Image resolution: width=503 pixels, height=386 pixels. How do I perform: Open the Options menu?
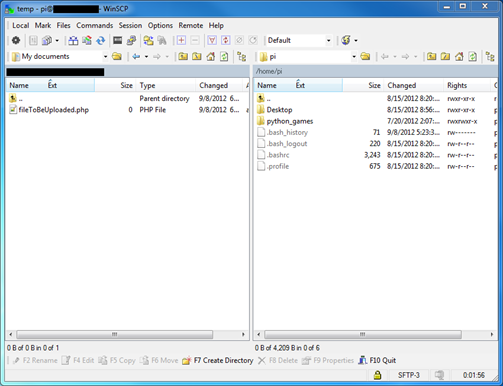pyautogui.click(x=160, y=25)
